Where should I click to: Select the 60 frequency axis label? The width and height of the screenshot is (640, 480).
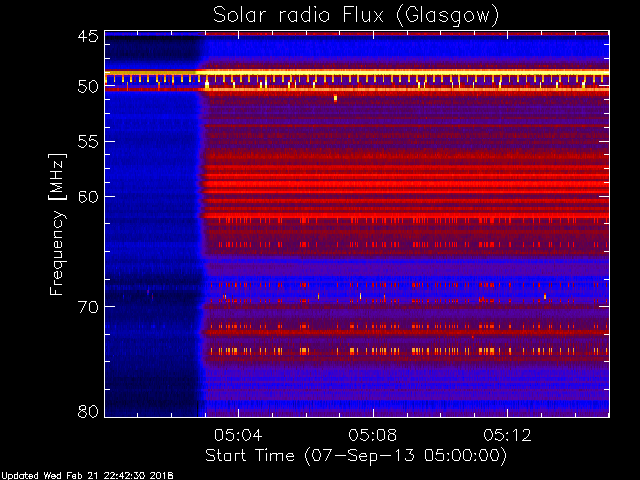point(88,196)
